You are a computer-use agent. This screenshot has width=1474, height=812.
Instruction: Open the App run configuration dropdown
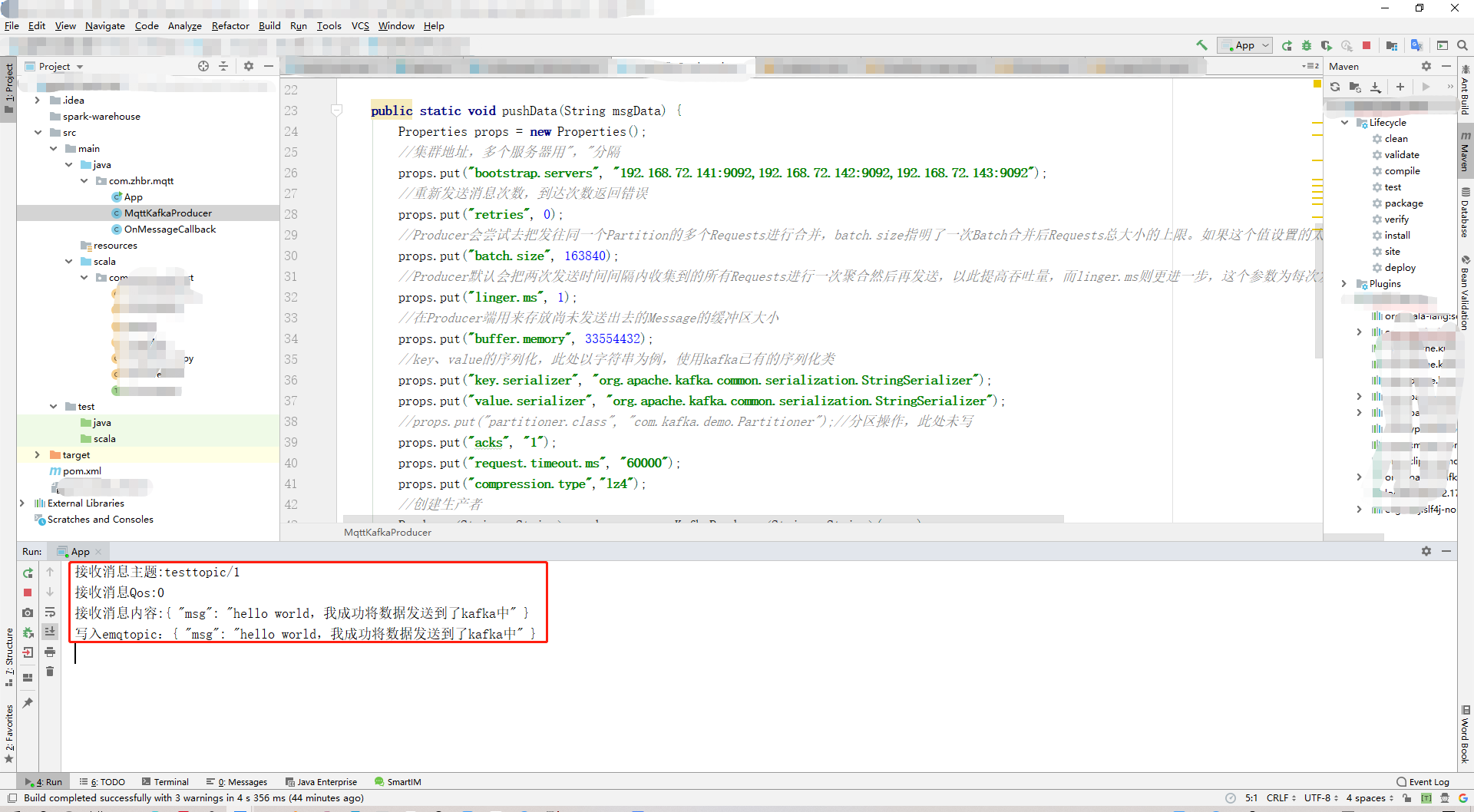[1245, 45]
